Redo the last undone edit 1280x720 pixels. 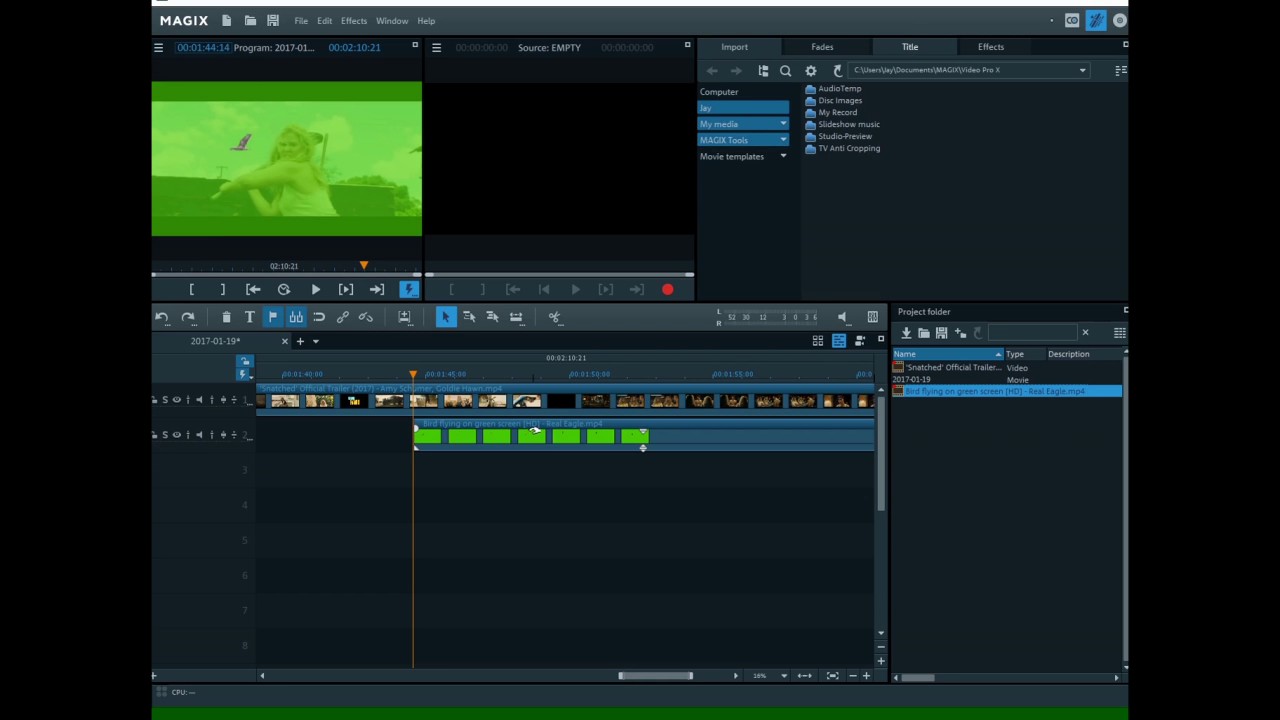(188, 317)
